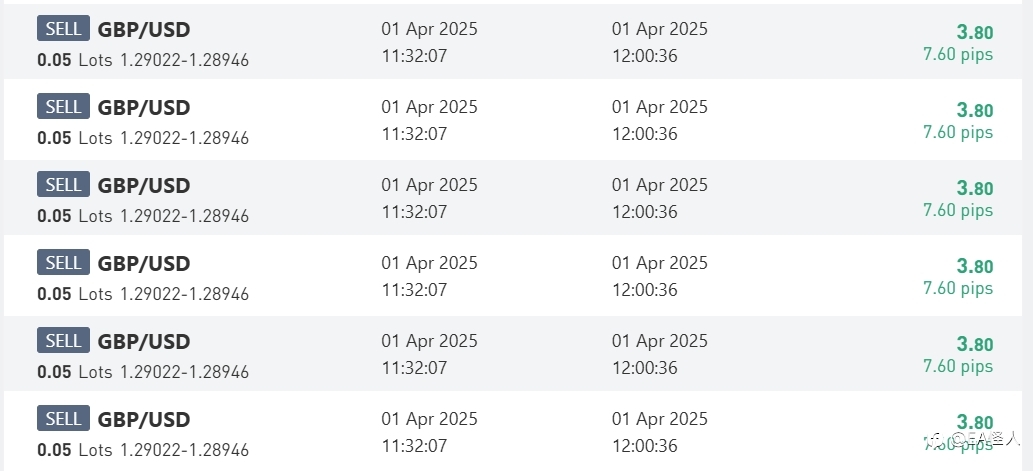Select the close time 12:00:36 in third row
The height and width of the screenshot is (471, 1033).
(x=645, y=211)
